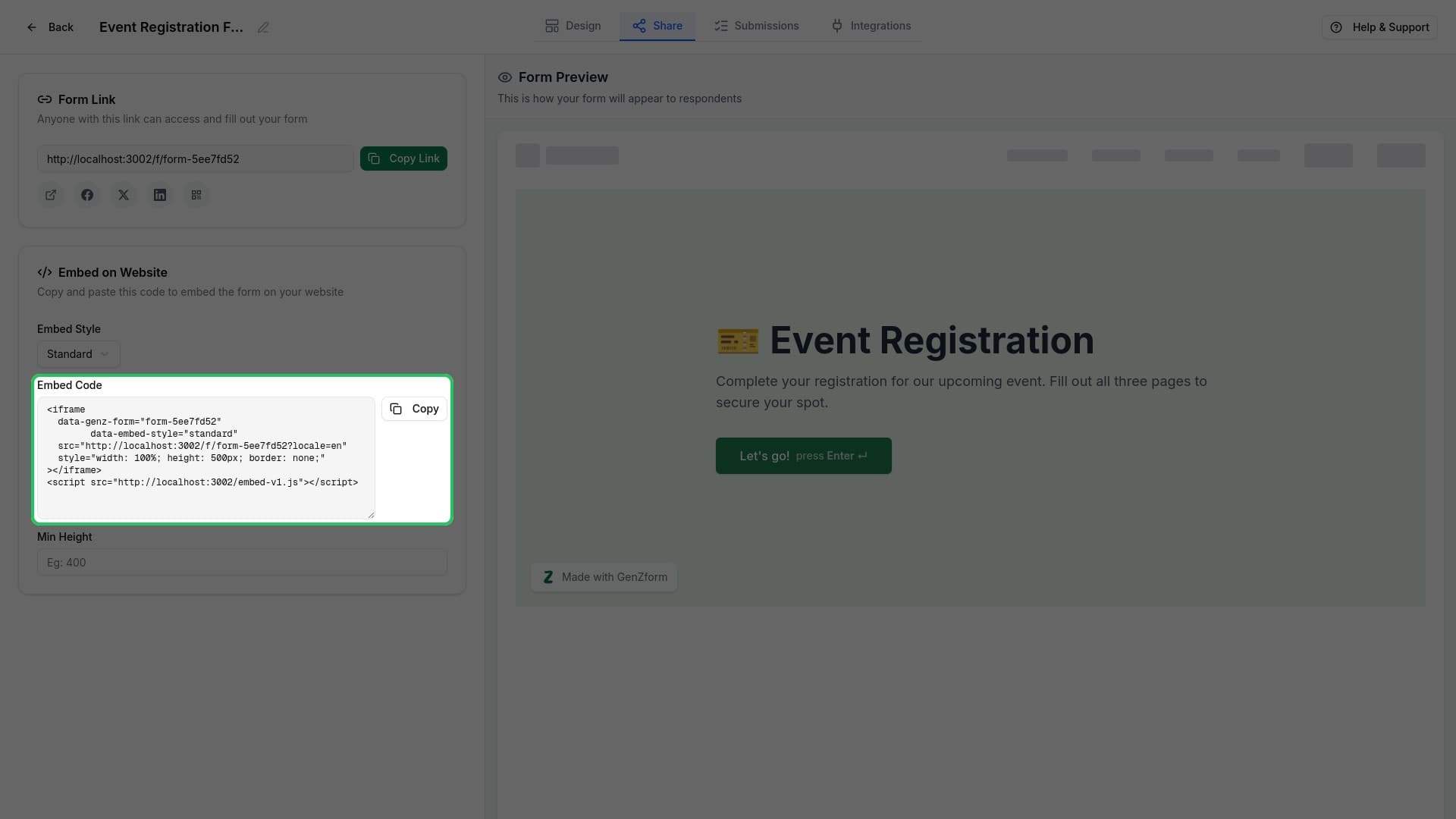Switch to the Design tab
This screenshot has width=1456, height=819.
click(573, 25)
